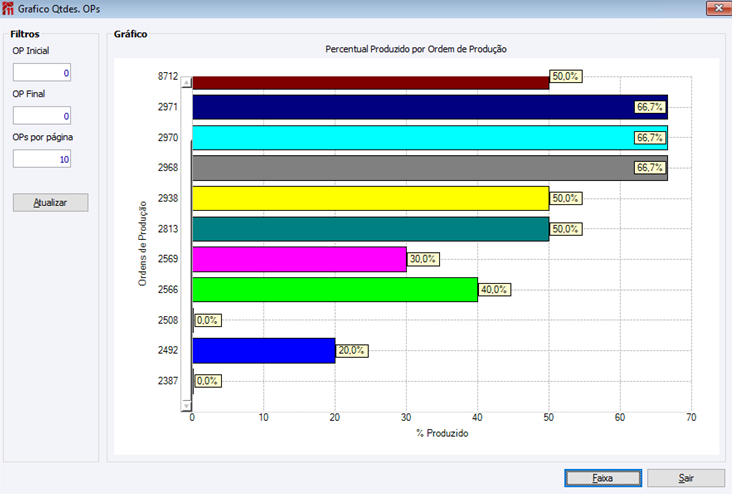Click the application icon in title bar
The width and height of the screenshot is (732, 494).
point(8,8)
